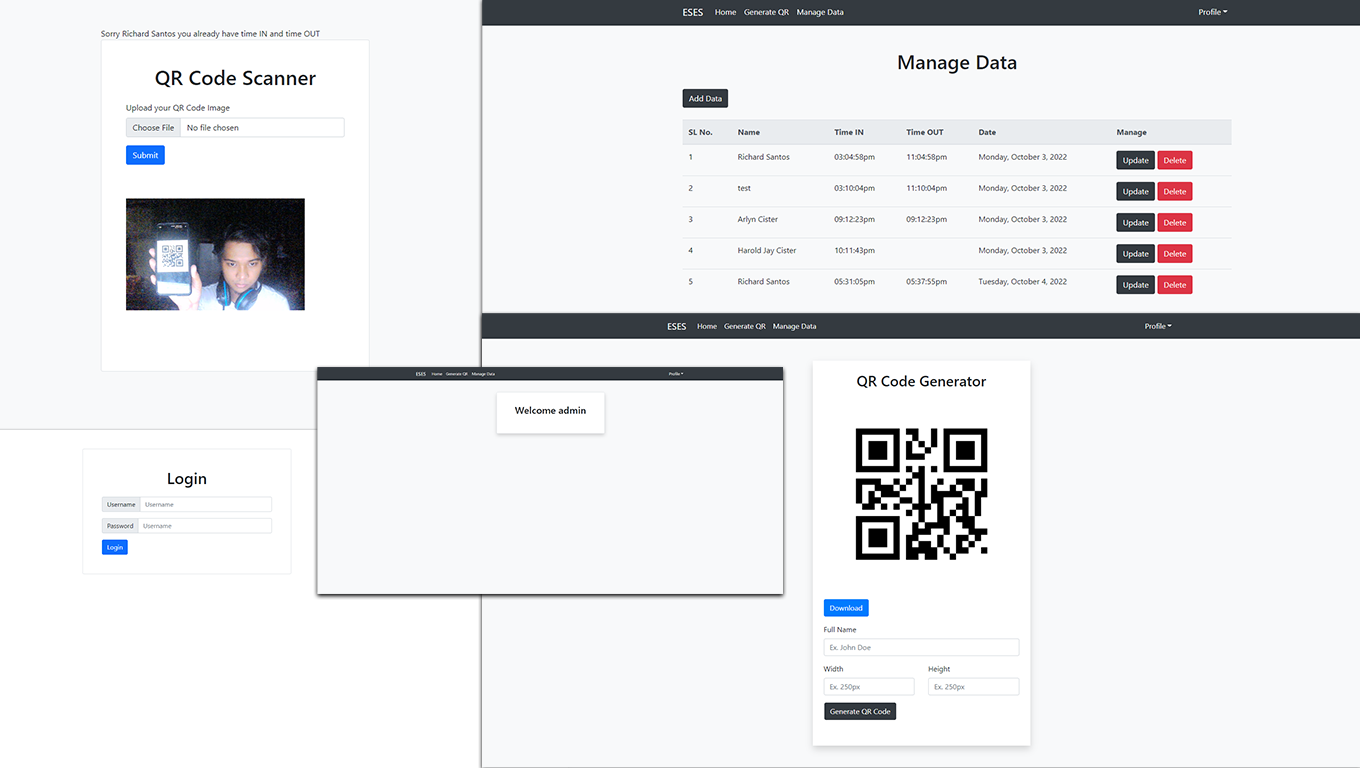Viewport: 1360px width, 768px height.
Task: Open Generate QR in Manage Data navbar
Action: coord(766,12)
